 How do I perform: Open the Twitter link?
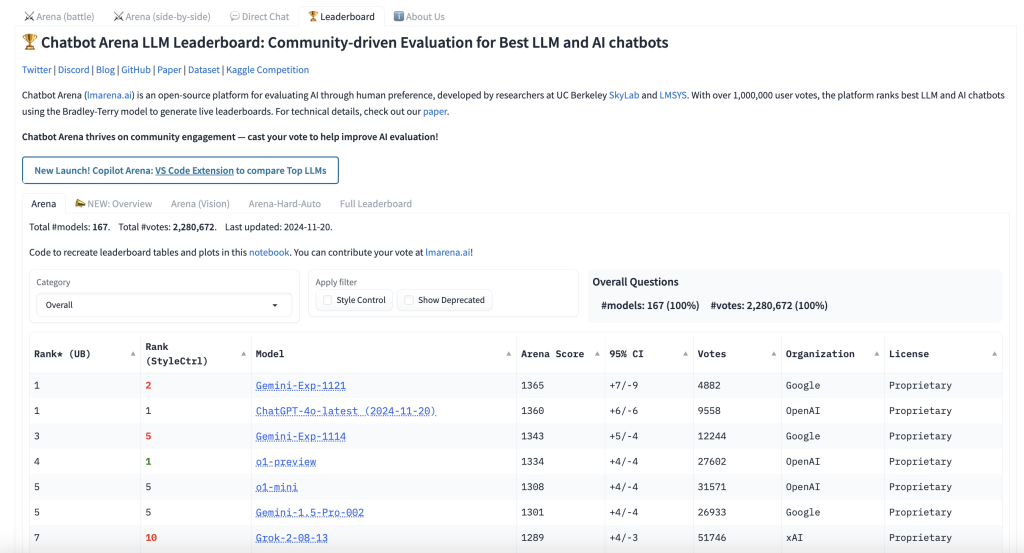coord(37,70)
